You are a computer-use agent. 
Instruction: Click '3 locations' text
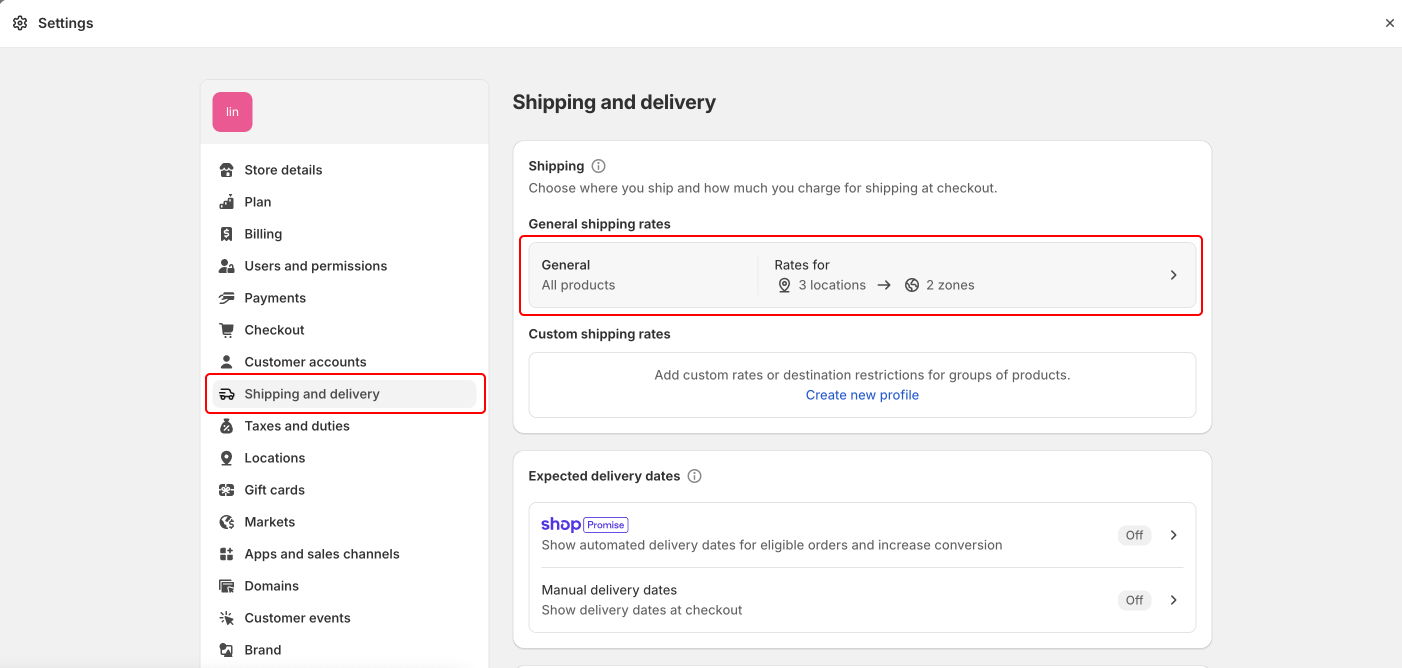[x=832, y=285]
